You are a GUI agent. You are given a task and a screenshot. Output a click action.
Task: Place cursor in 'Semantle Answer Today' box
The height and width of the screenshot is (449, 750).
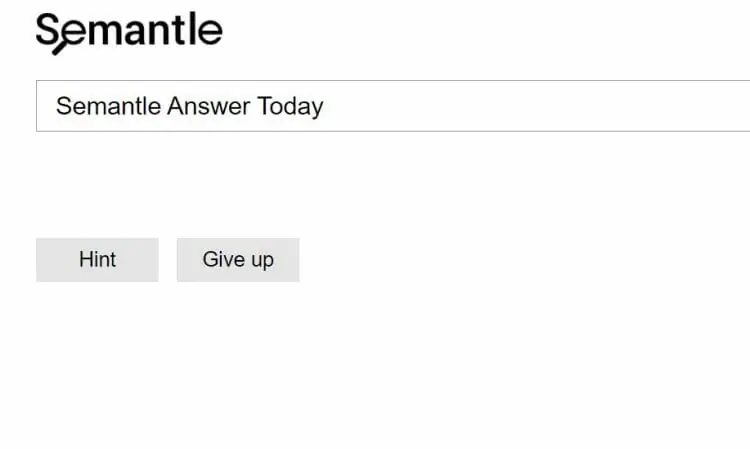[393, 106]
